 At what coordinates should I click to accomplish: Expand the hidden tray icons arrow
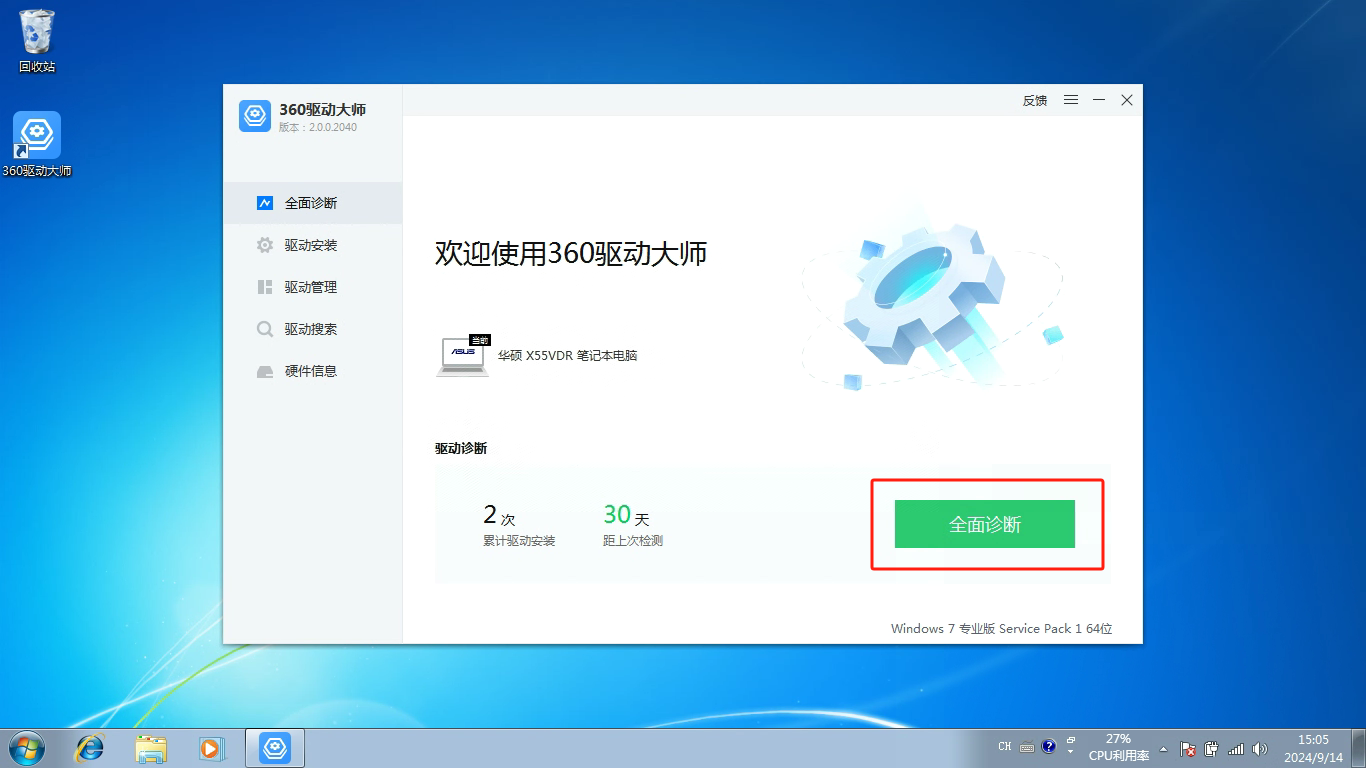pyautogui.click(x=1163, y=748)
